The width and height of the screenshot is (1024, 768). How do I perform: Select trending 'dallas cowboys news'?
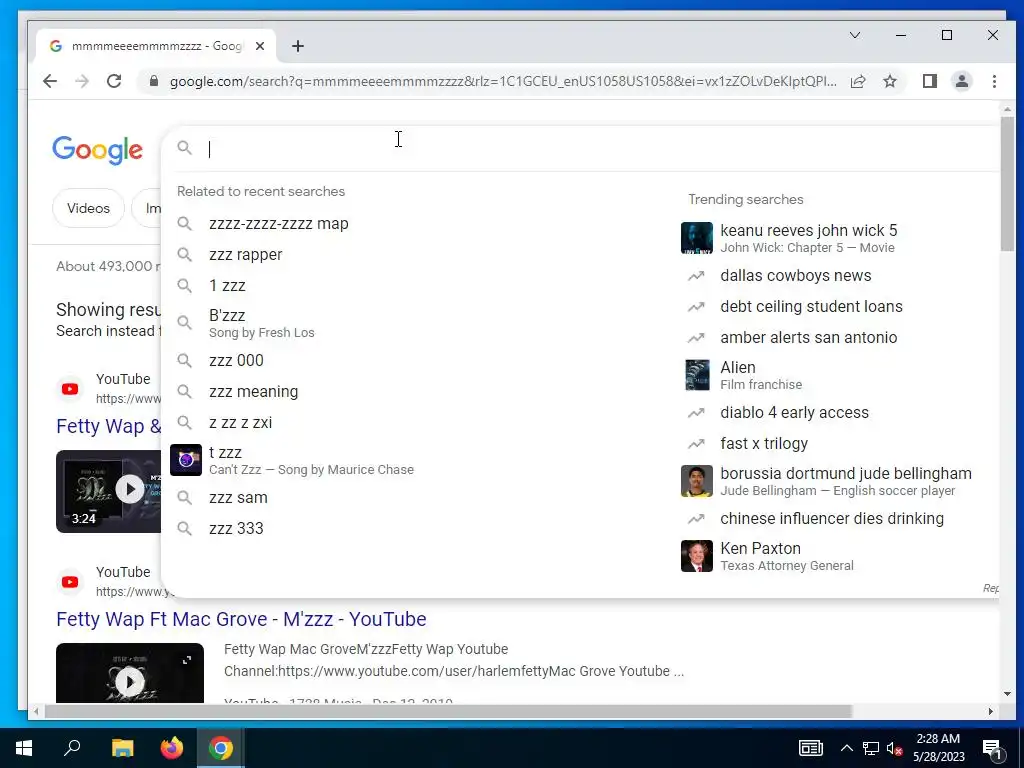[x=795, y=276]
